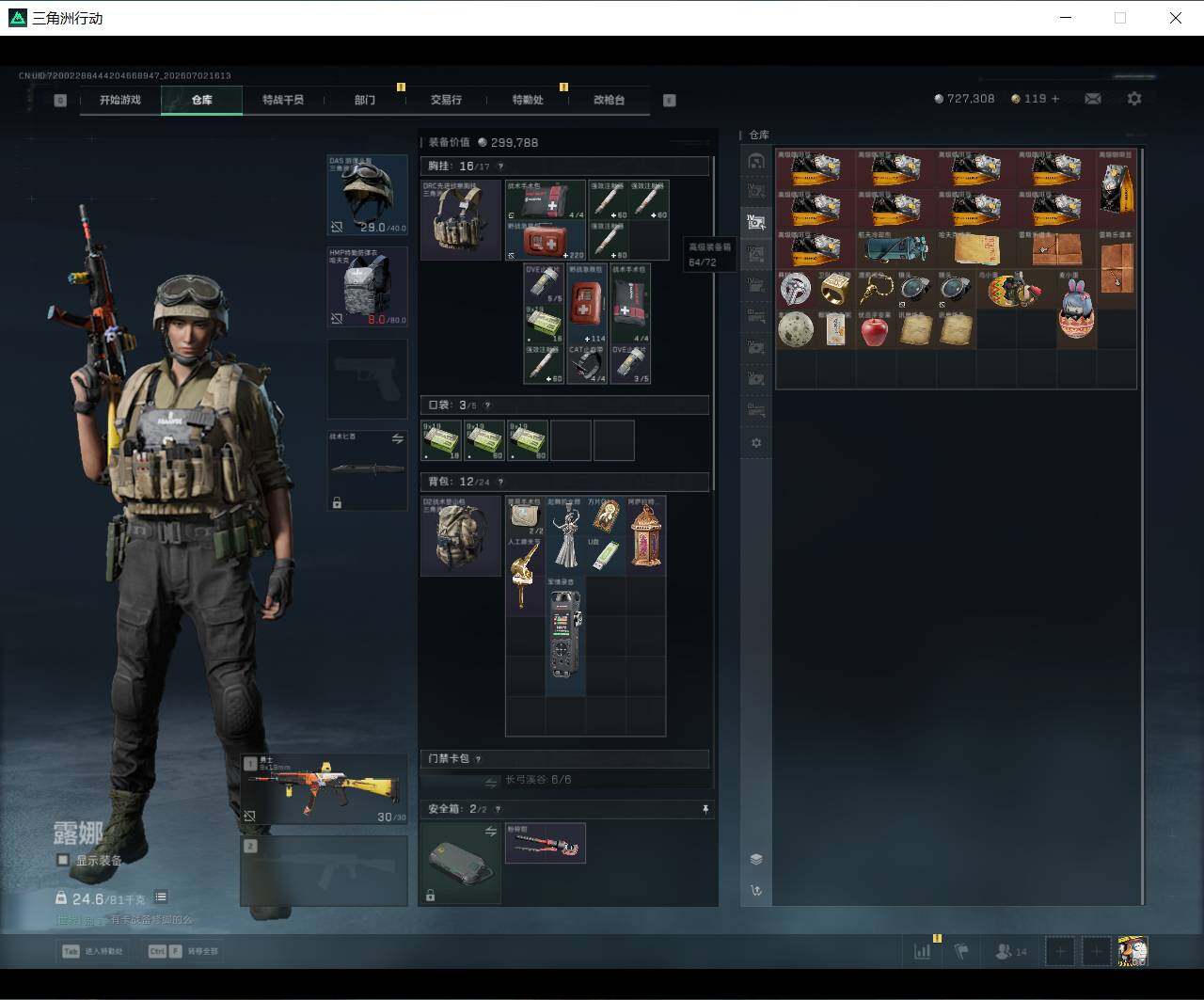Select the USB drive in backpack

click(606, 555)
